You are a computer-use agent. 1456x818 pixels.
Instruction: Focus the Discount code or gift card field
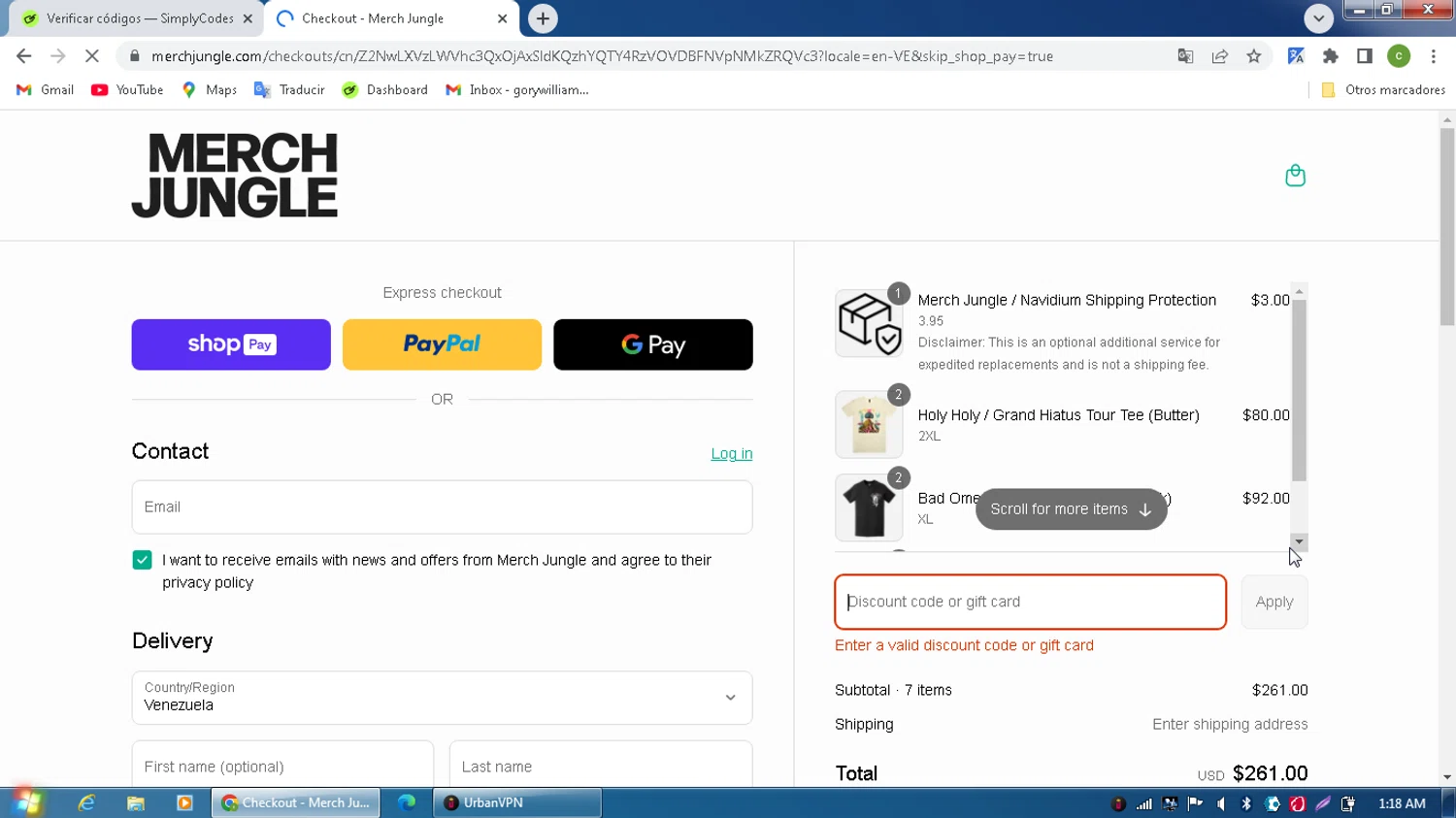pos(1031,602)
